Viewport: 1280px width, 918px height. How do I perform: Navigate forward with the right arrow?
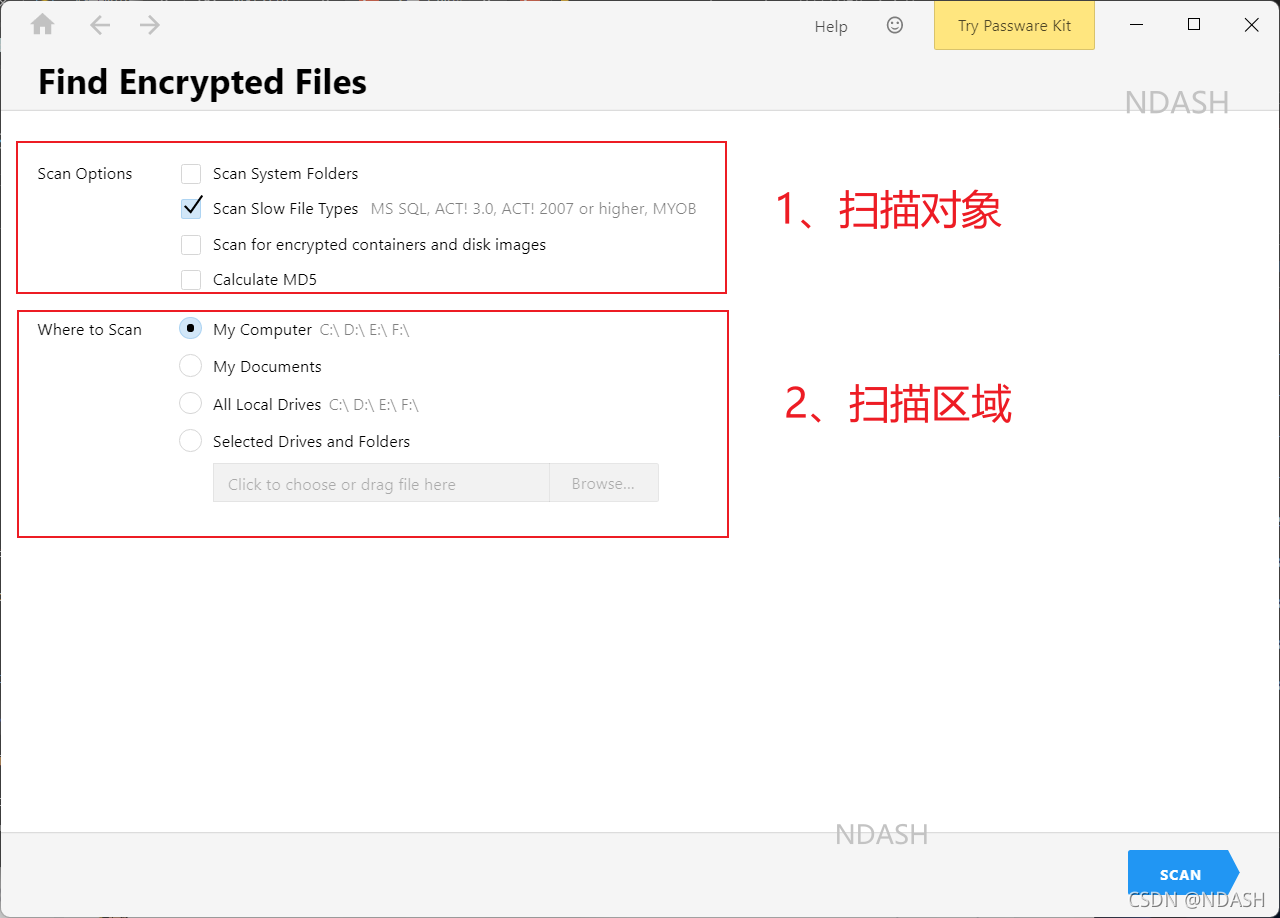coord(150,25)
